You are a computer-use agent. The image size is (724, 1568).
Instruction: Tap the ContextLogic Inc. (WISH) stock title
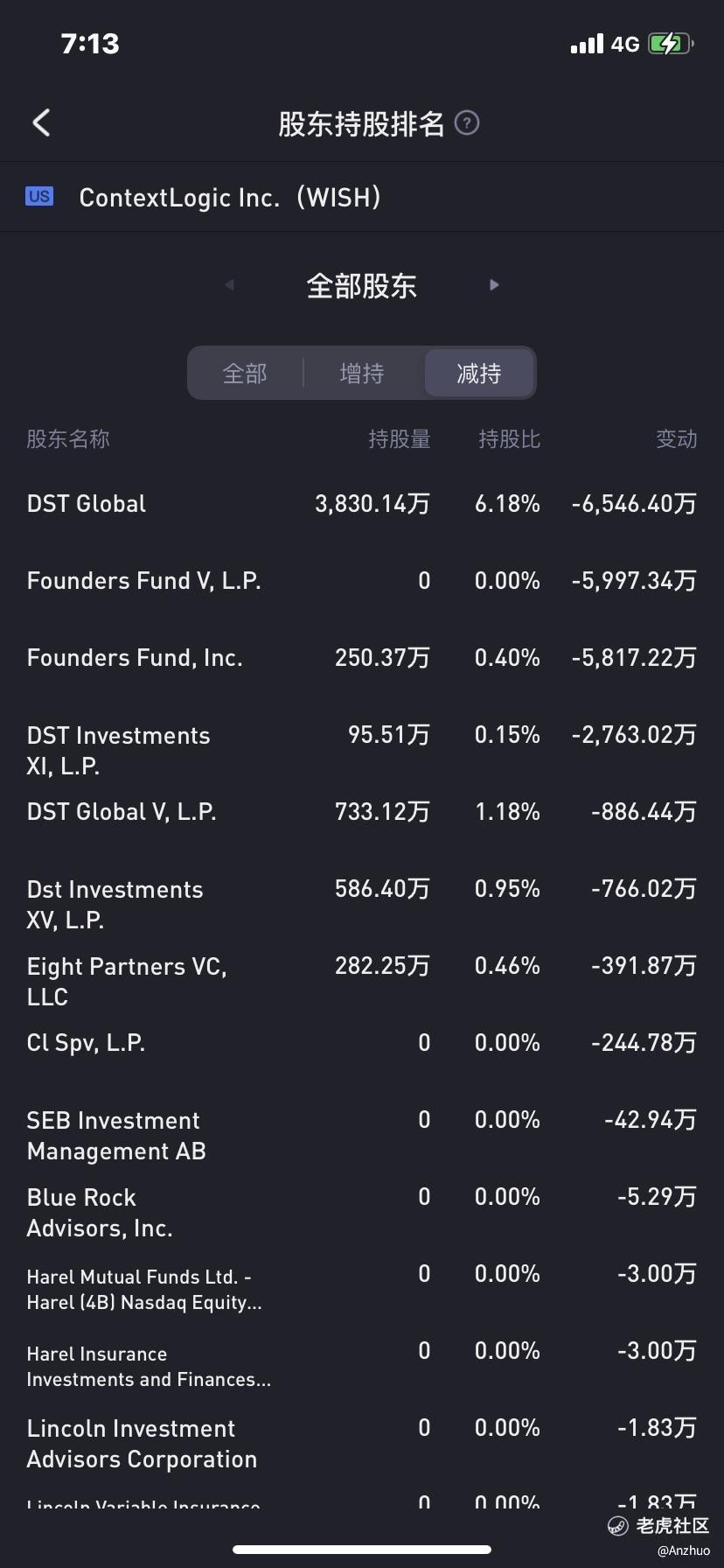(x=230, y=198)
